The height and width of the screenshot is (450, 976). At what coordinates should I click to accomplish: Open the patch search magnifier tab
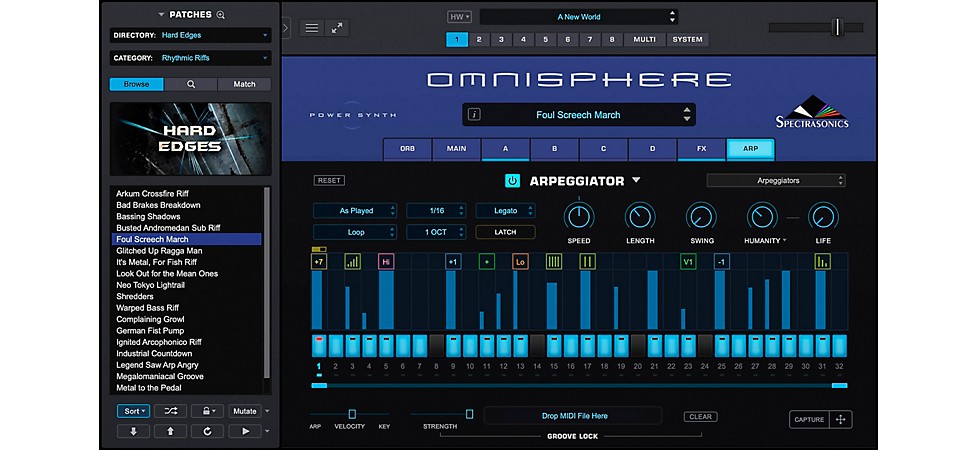coord(190,84)
